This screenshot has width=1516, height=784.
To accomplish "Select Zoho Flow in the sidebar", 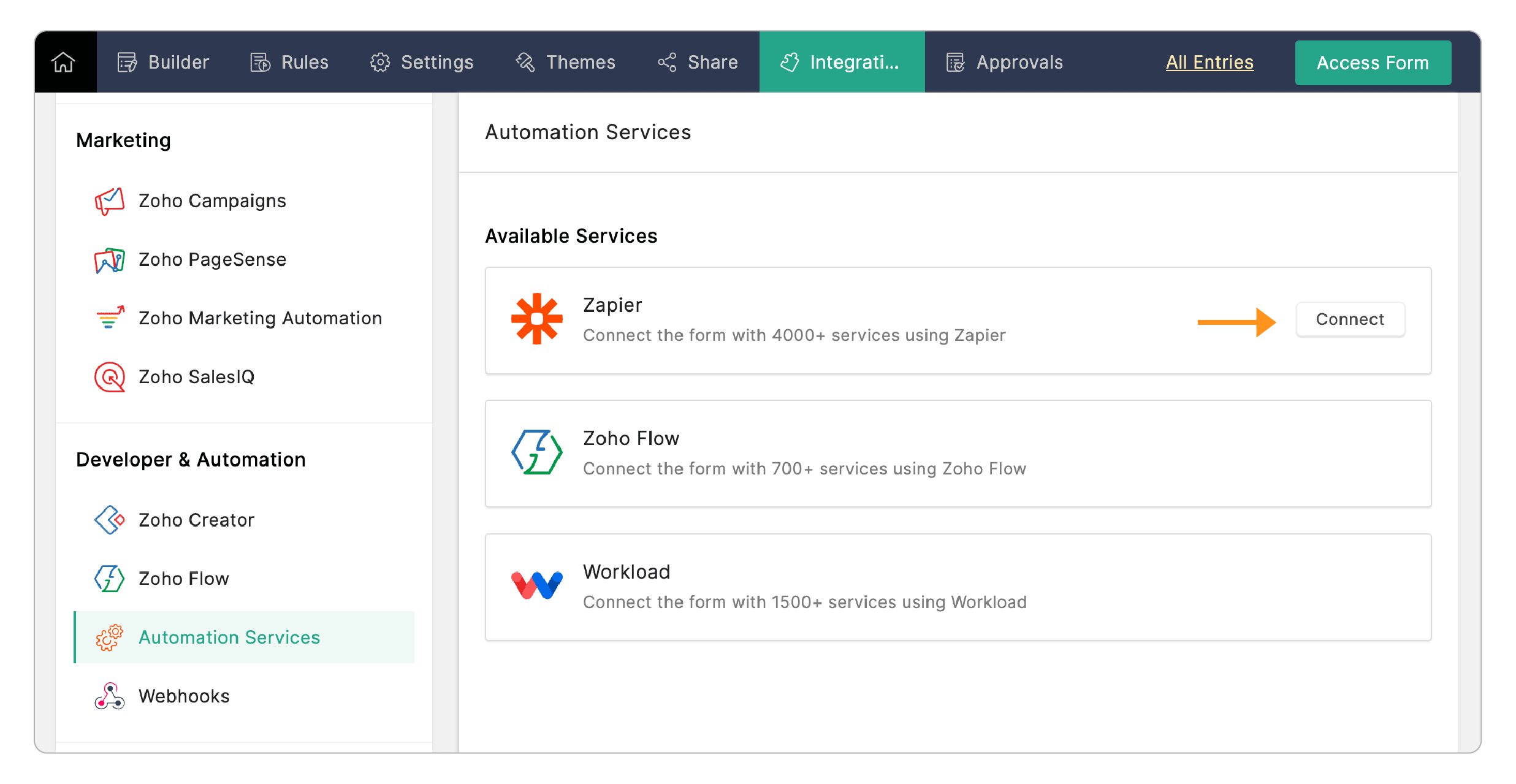I will tap(183, 578).
